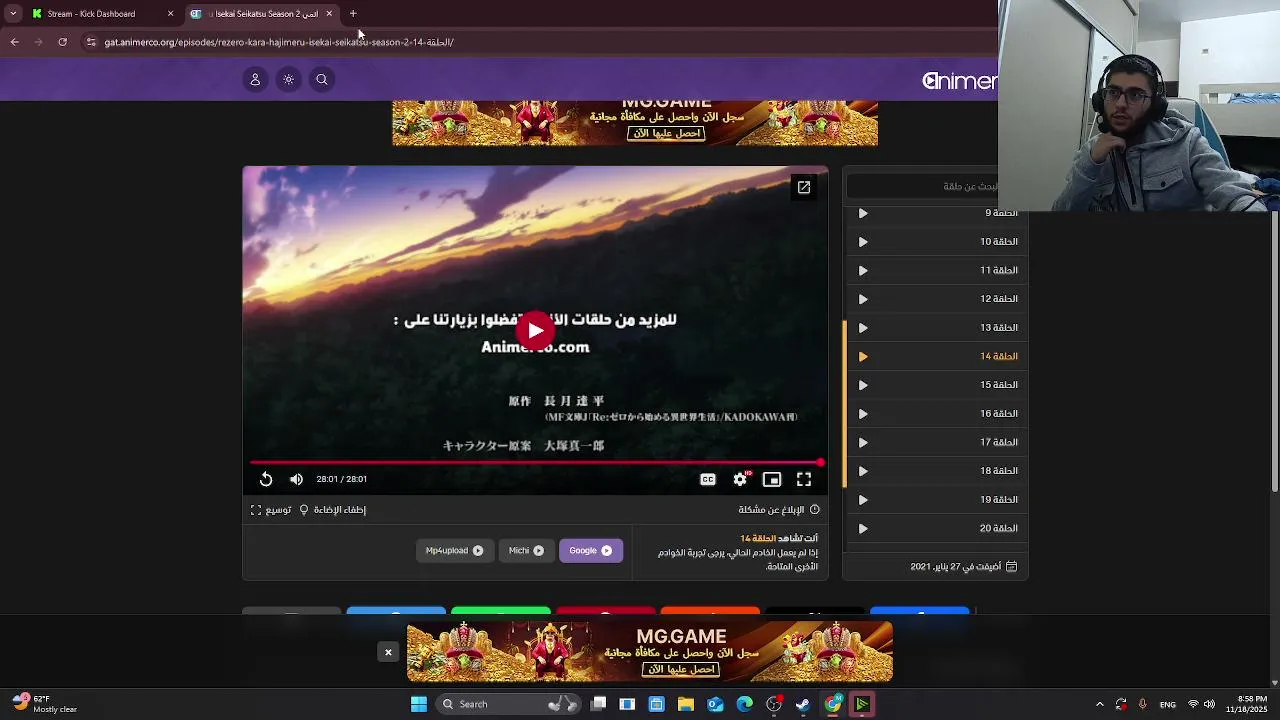This screenshot has width=1280, height=720.
Task: Select the Michi server button
Action: pyautogui.click(x=526, y=550)
